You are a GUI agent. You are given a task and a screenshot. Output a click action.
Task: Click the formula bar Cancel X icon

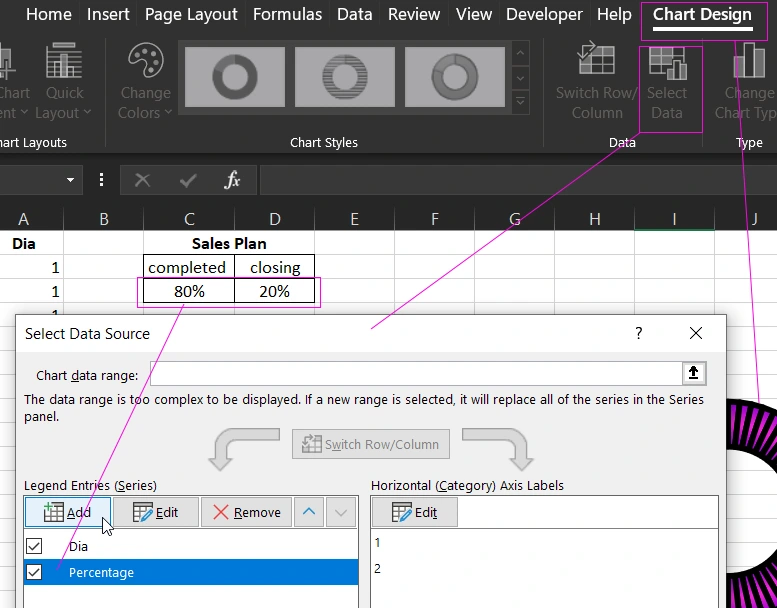142,180
